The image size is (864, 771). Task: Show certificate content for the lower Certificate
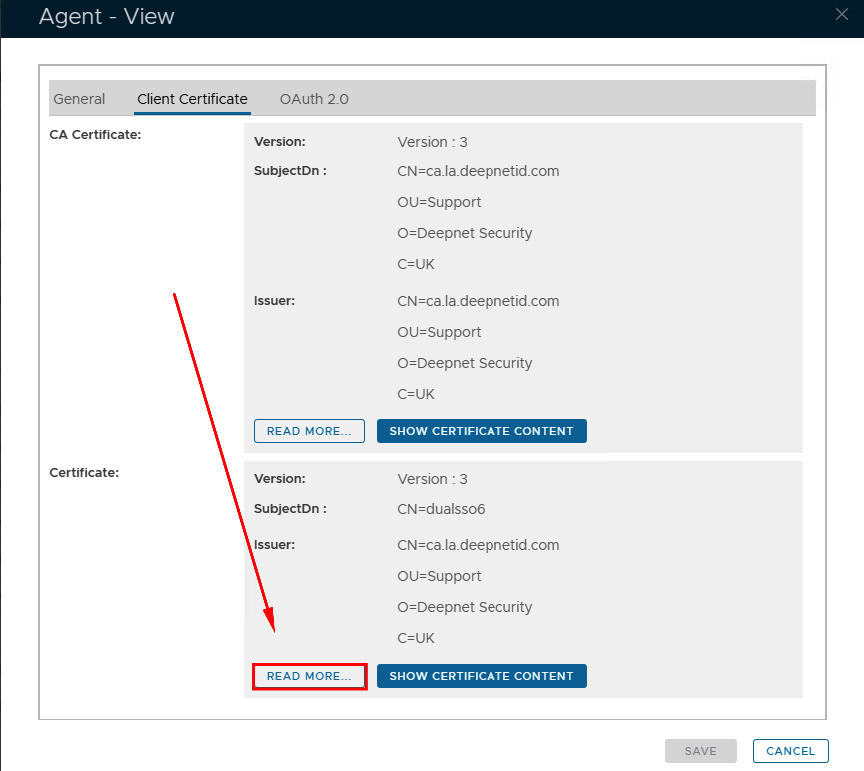pyautogui.click(x=481, y=676)
